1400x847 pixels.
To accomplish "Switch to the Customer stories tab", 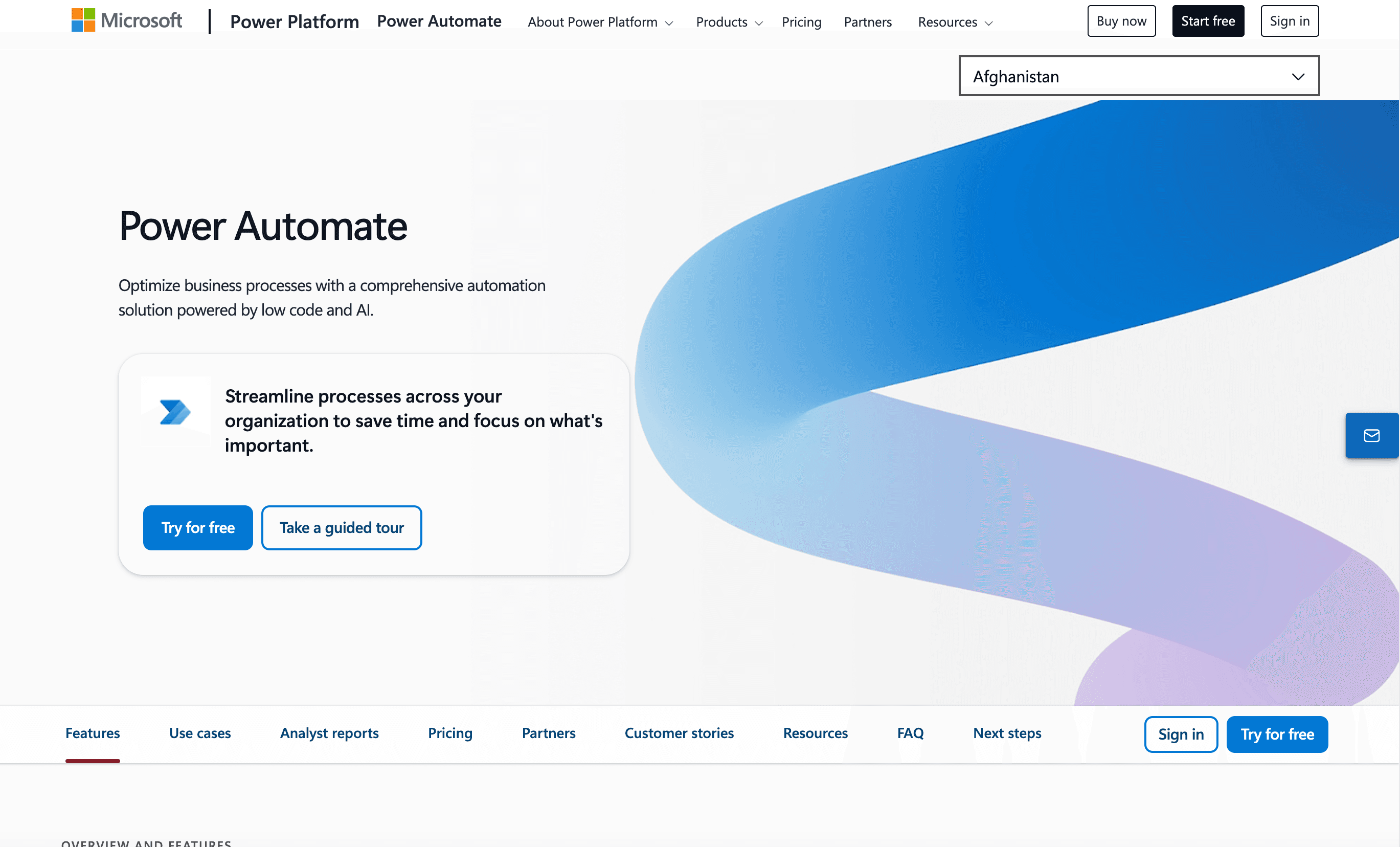I will [x=679, y=733].
